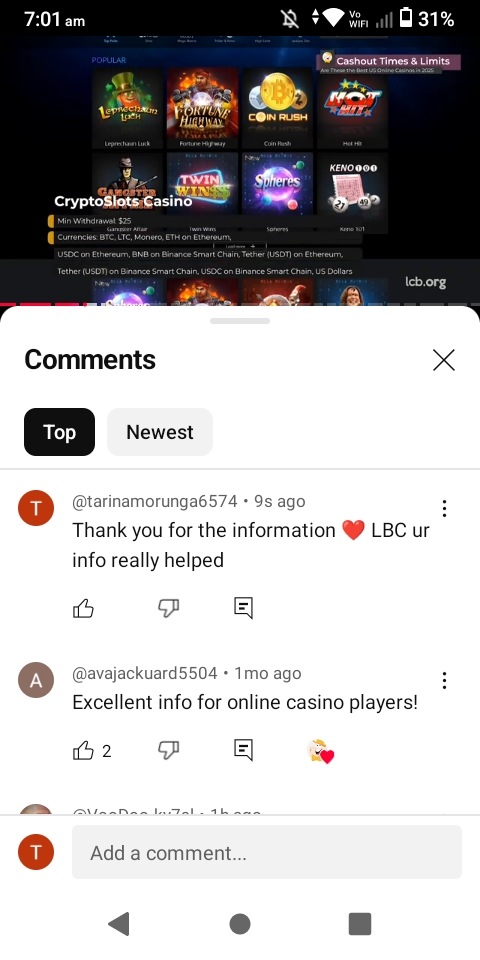Open @tarinamorunga6574 profile via username
Viewport: 480px width, 960px height.
[x=155, y=501]
